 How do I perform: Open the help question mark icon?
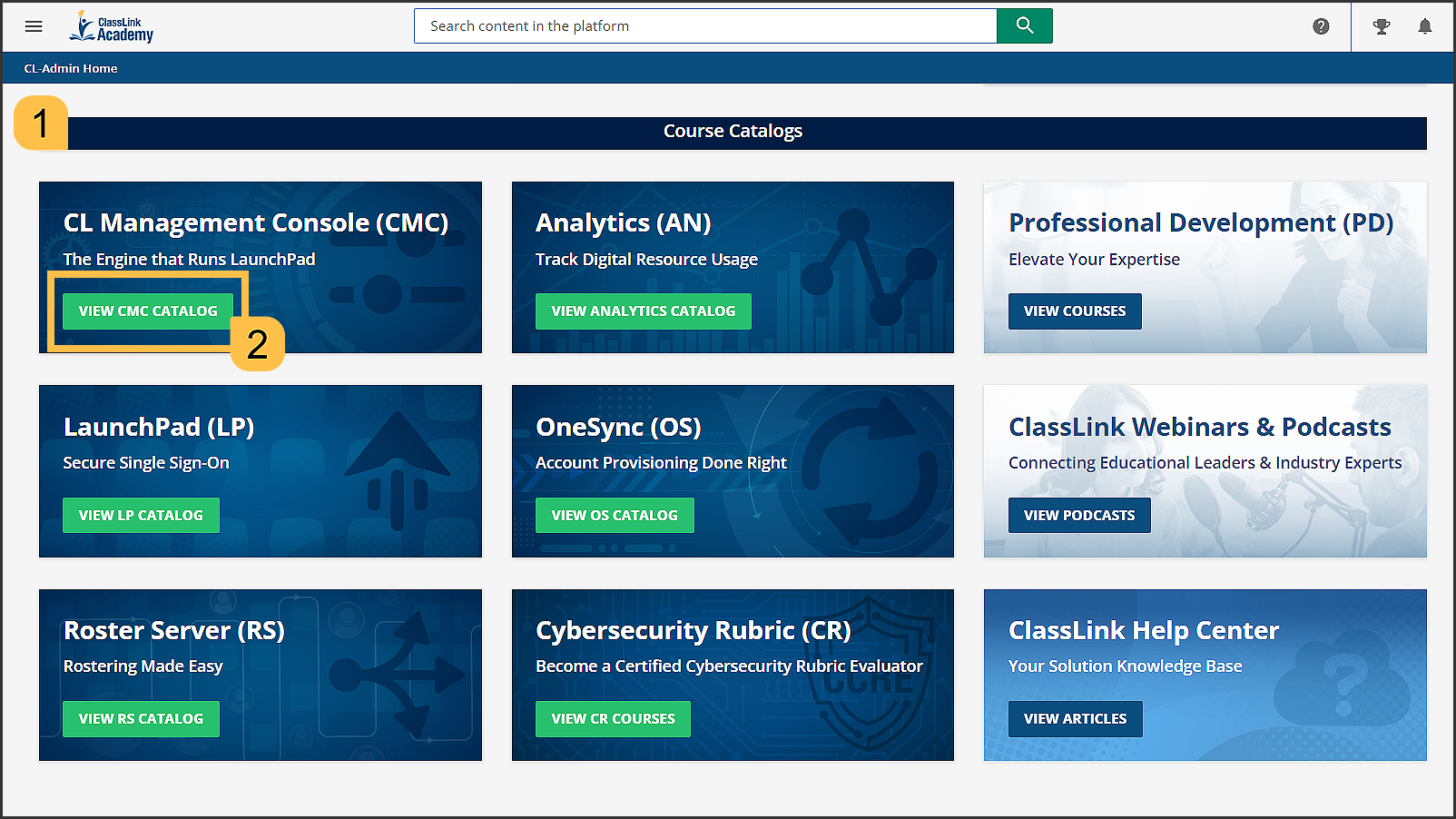tap(1321, 26)
